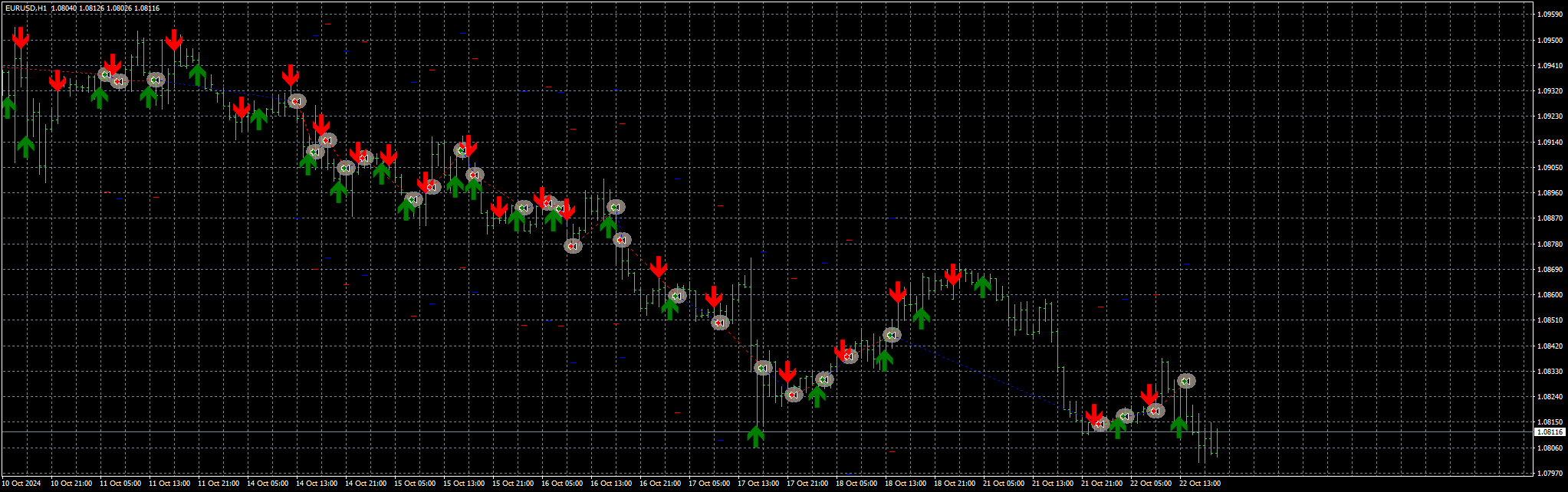The height and width of the screenshot is (492, 1568).
Task: Click price axis label 1.08870
Action: click(x=1550, y=218)
